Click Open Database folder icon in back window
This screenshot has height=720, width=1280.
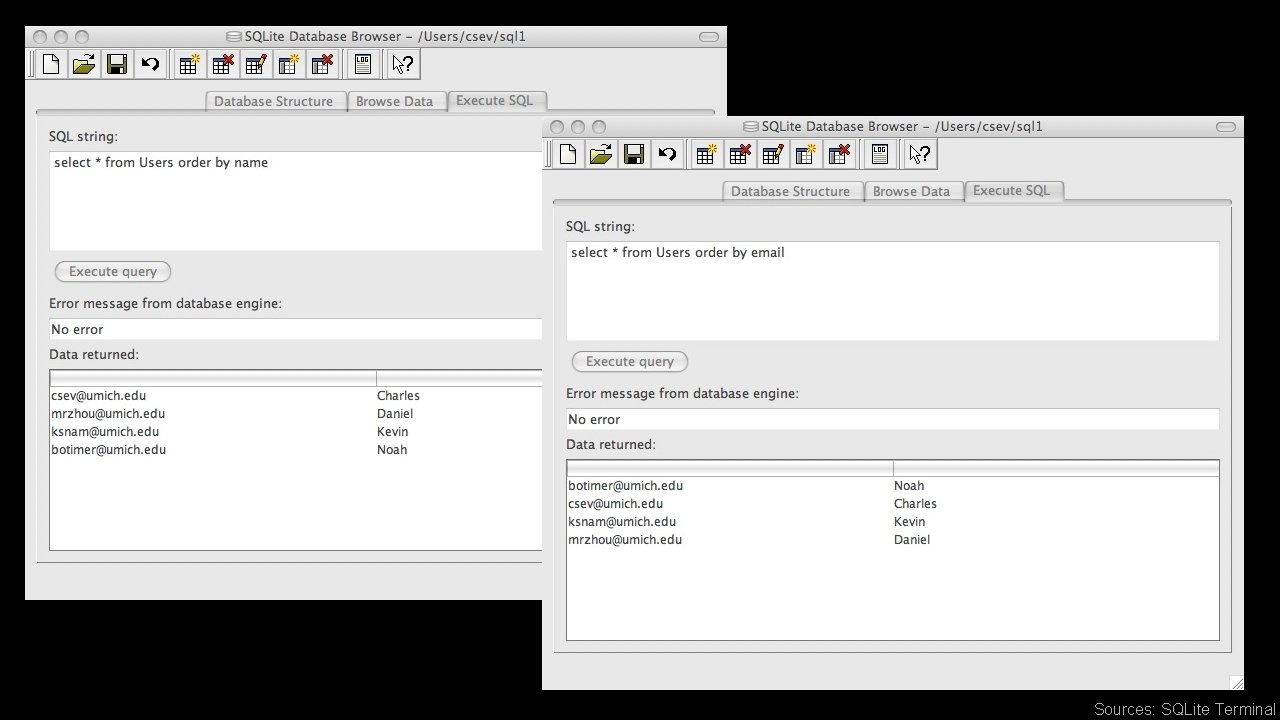tap(84, 65)
